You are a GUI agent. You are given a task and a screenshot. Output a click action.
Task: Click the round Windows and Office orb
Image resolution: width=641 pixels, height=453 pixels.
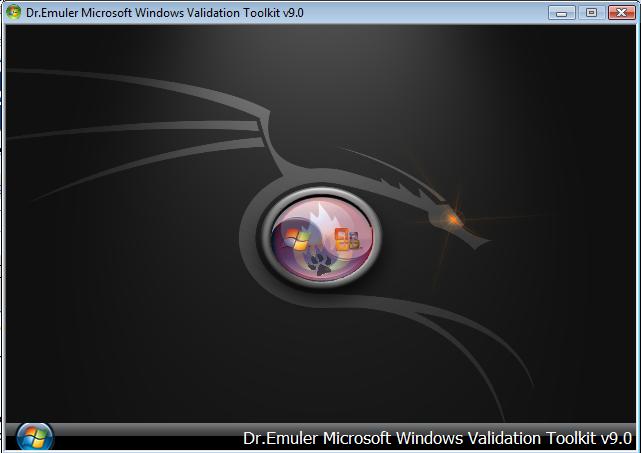pos(321,238)
